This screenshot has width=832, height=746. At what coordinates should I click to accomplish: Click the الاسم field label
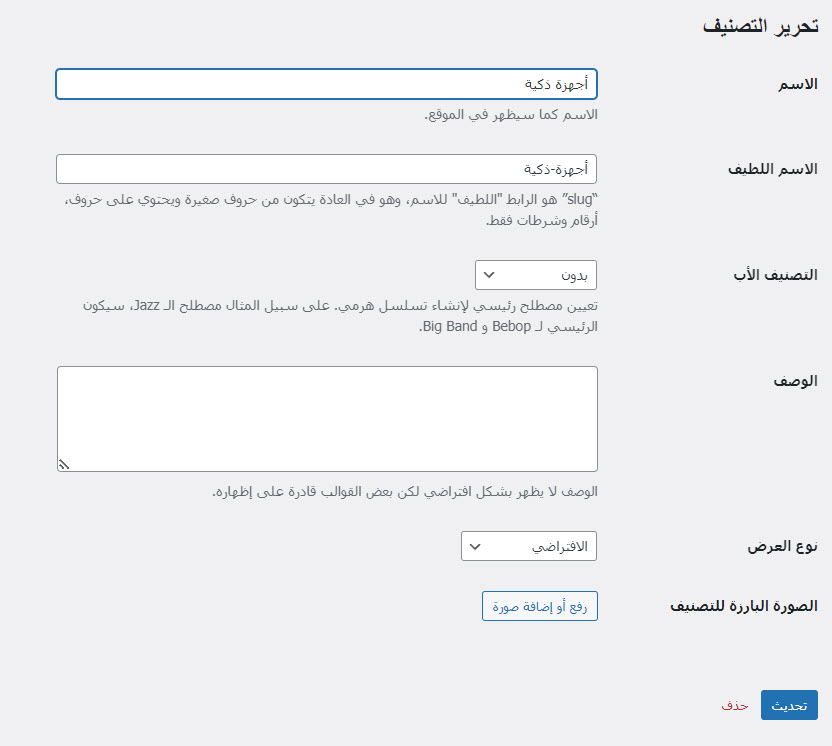coord(798,85)
